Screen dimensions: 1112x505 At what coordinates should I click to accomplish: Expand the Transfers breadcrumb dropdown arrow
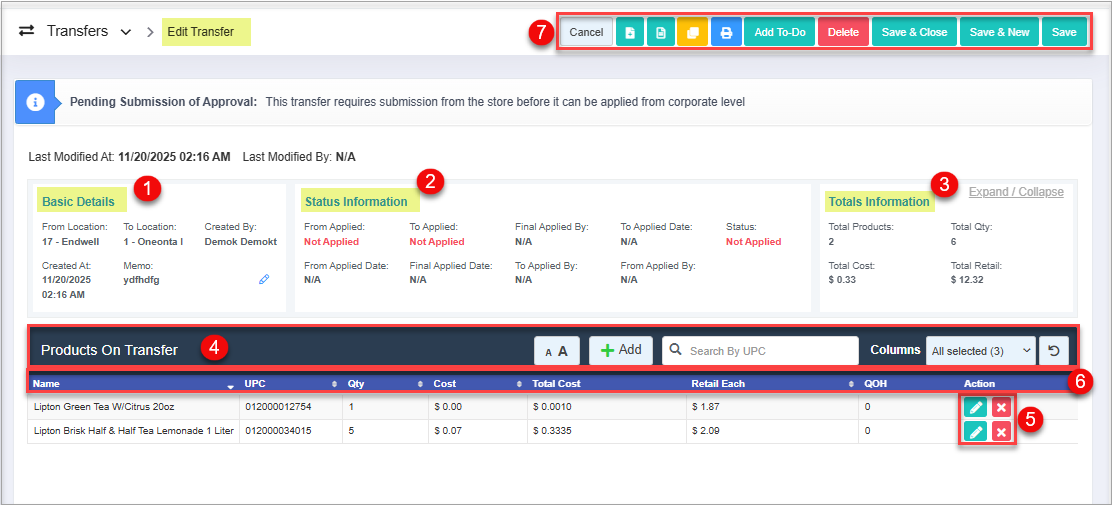(x=126, y=32)
